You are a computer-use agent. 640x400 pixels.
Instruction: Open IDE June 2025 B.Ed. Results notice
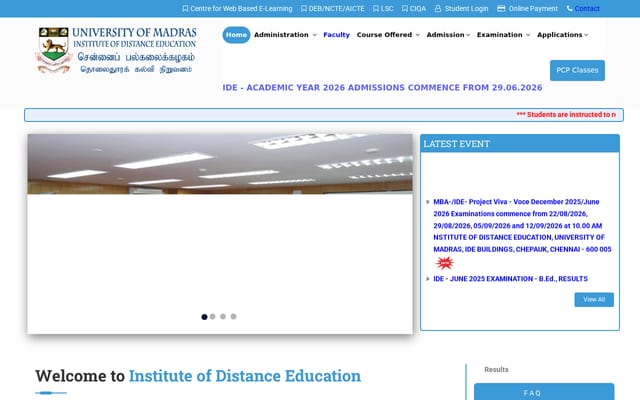pyautogui.click(x=510, y=279)
